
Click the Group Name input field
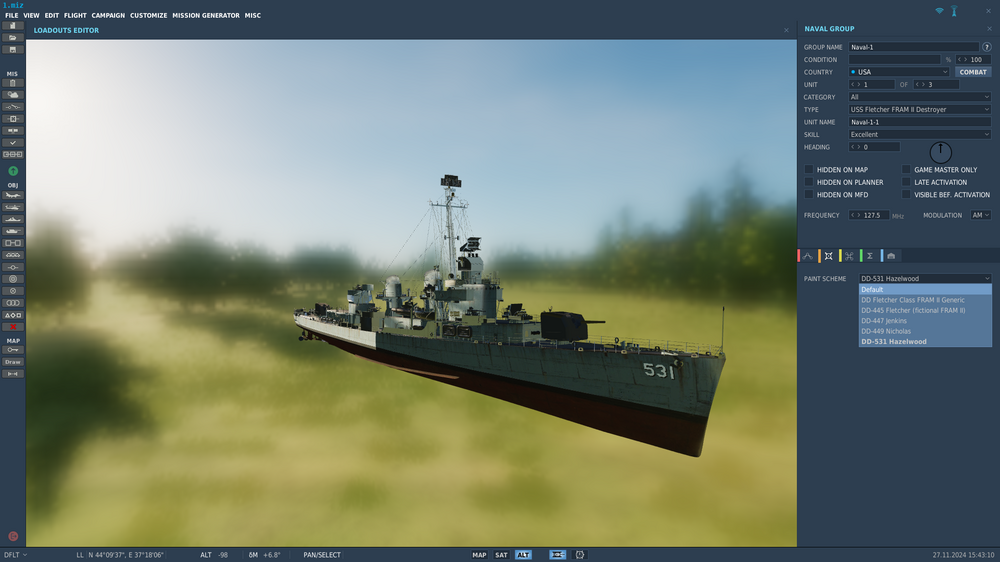click(x=913, y=47)
